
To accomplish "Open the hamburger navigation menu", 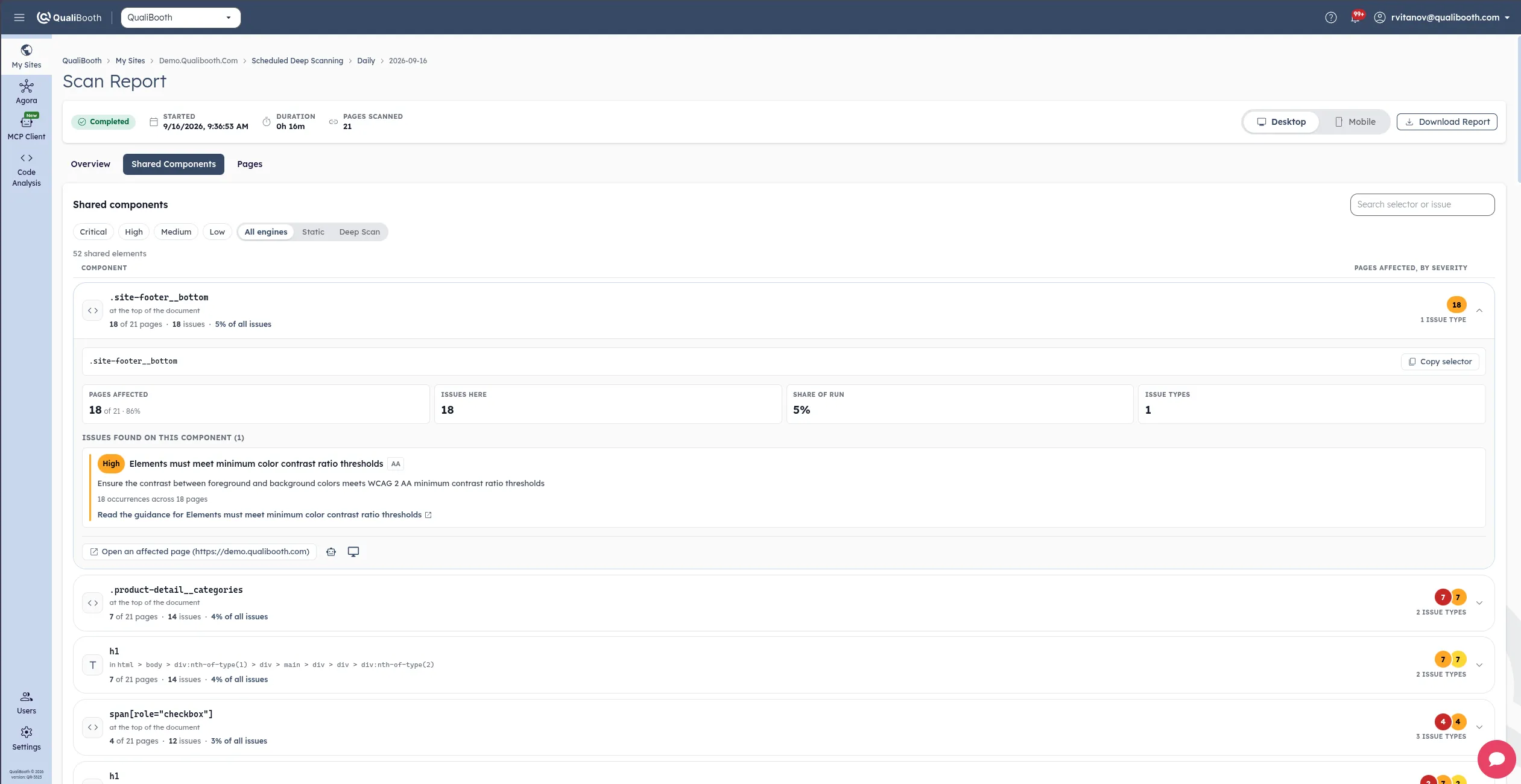I will [19, 17].
